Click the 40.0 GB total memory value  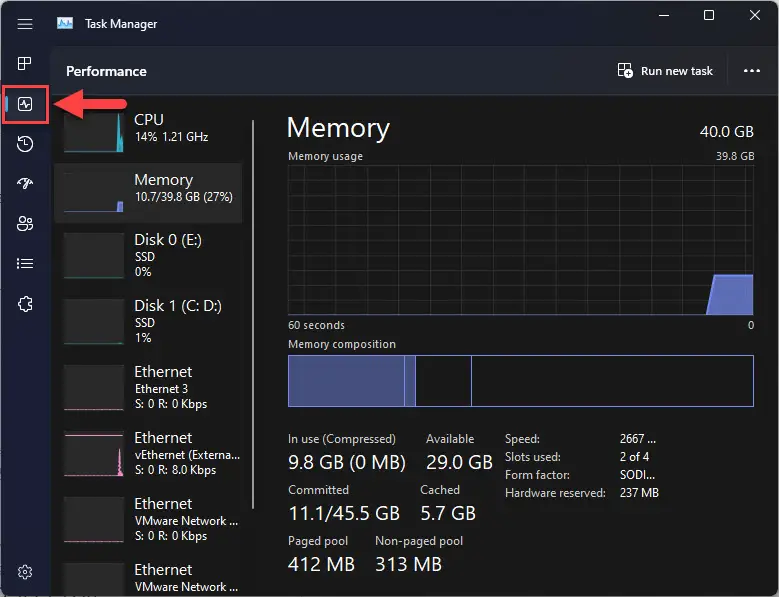726,132
